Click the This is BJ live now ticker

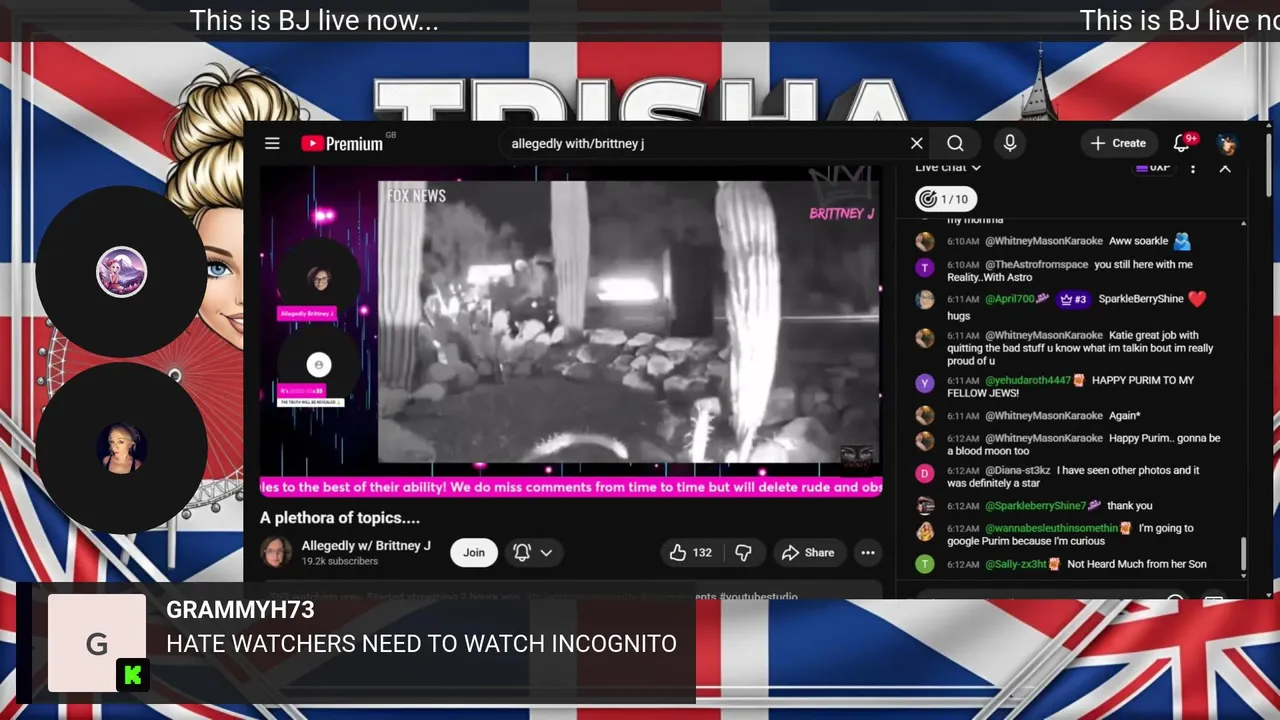tap(314, 20)
